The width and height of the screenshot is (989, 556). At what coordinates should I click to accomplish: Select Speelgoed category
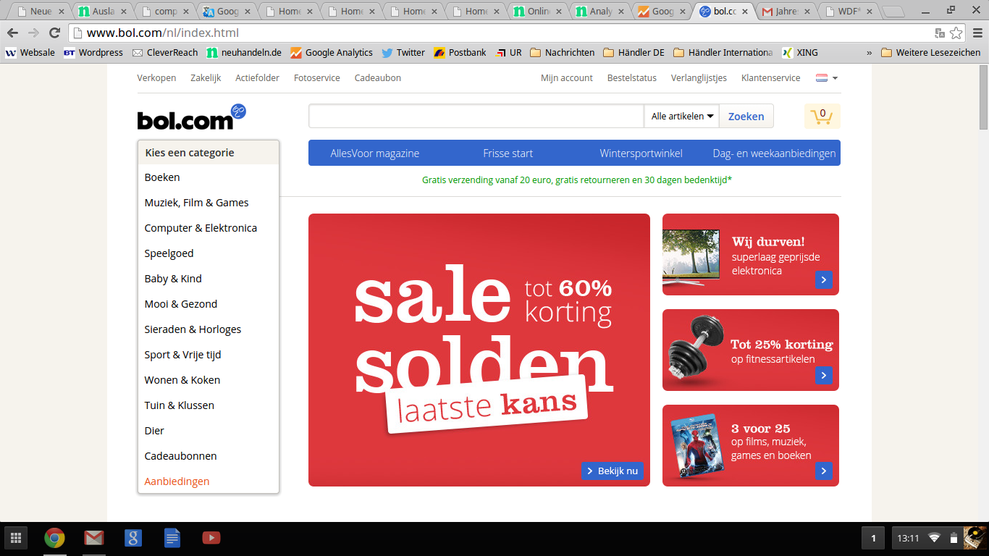point(168,253)
